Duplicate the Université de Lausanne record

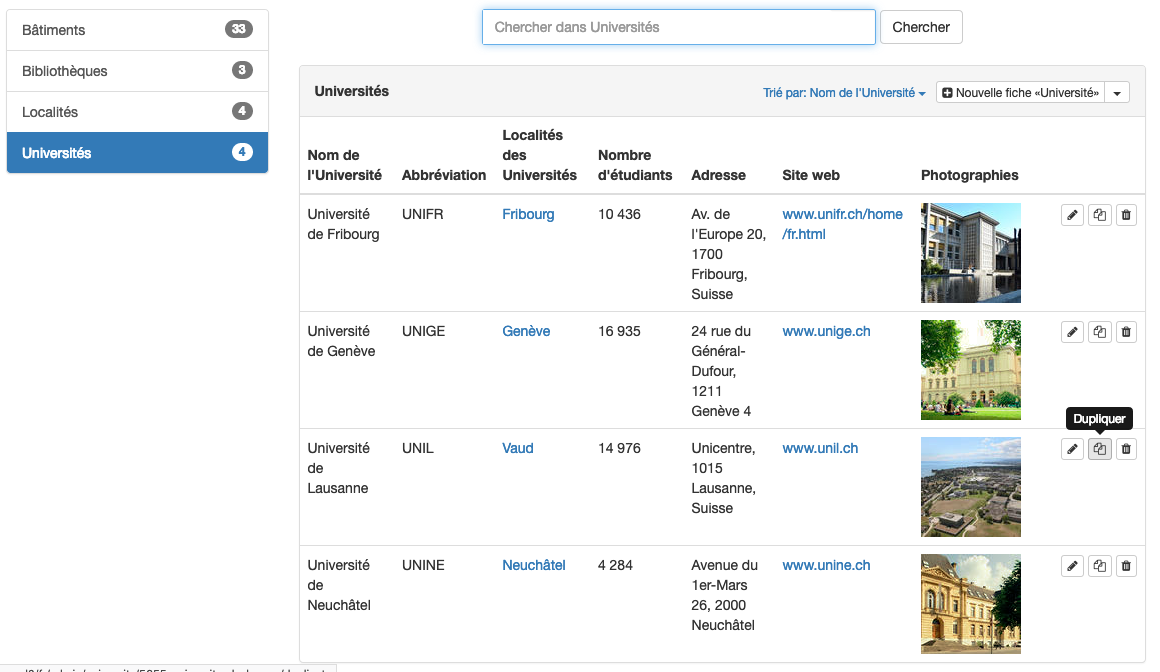pyautogui.click(x=1099, y=449)
